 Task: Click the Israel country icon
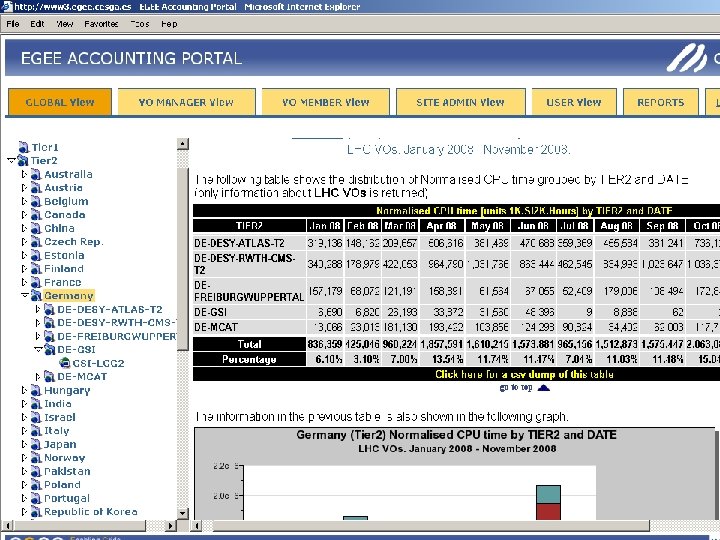[x=36, y=417]
